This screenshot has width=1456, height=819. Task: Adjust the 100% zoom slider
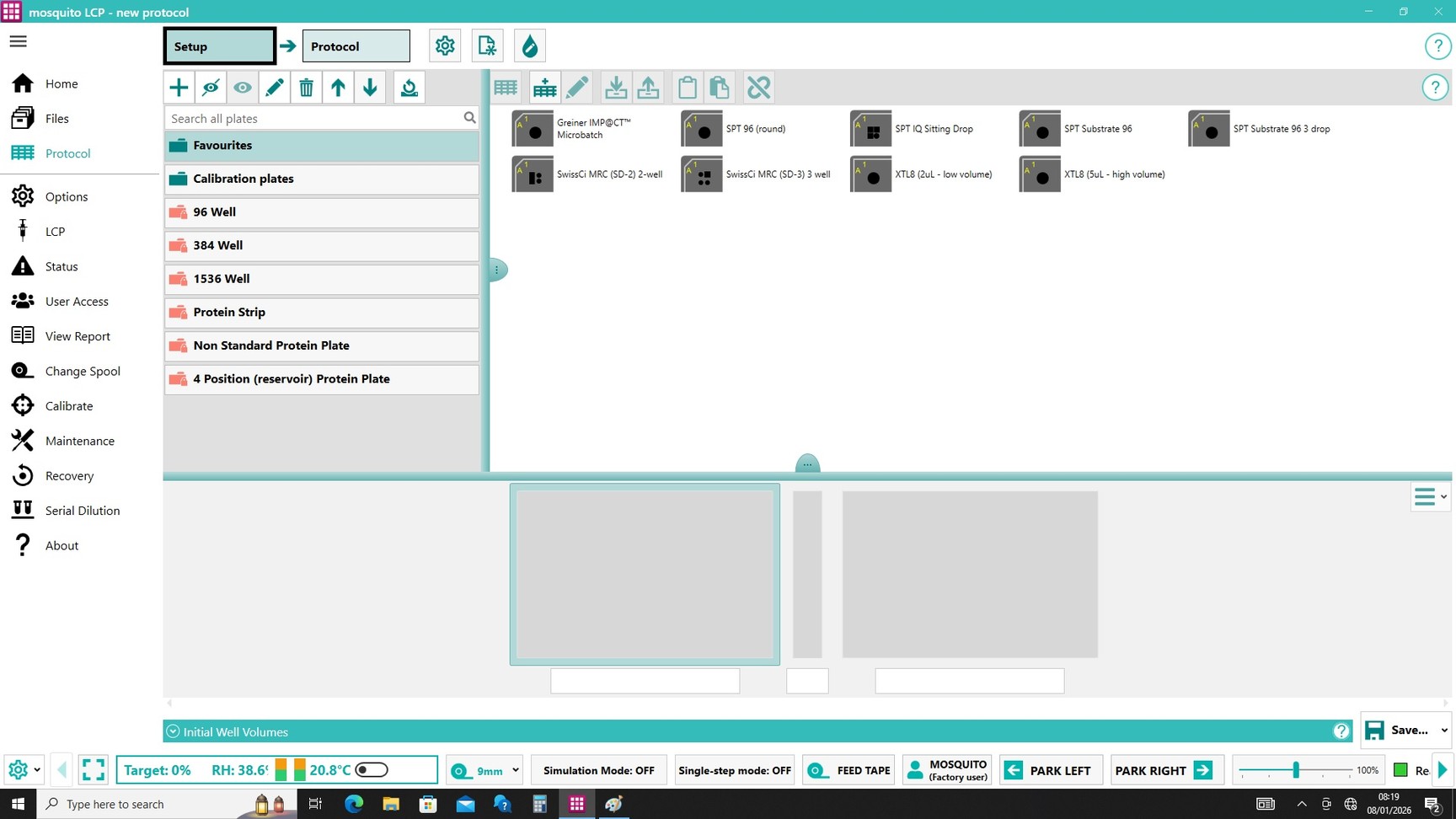point(1296,770)
